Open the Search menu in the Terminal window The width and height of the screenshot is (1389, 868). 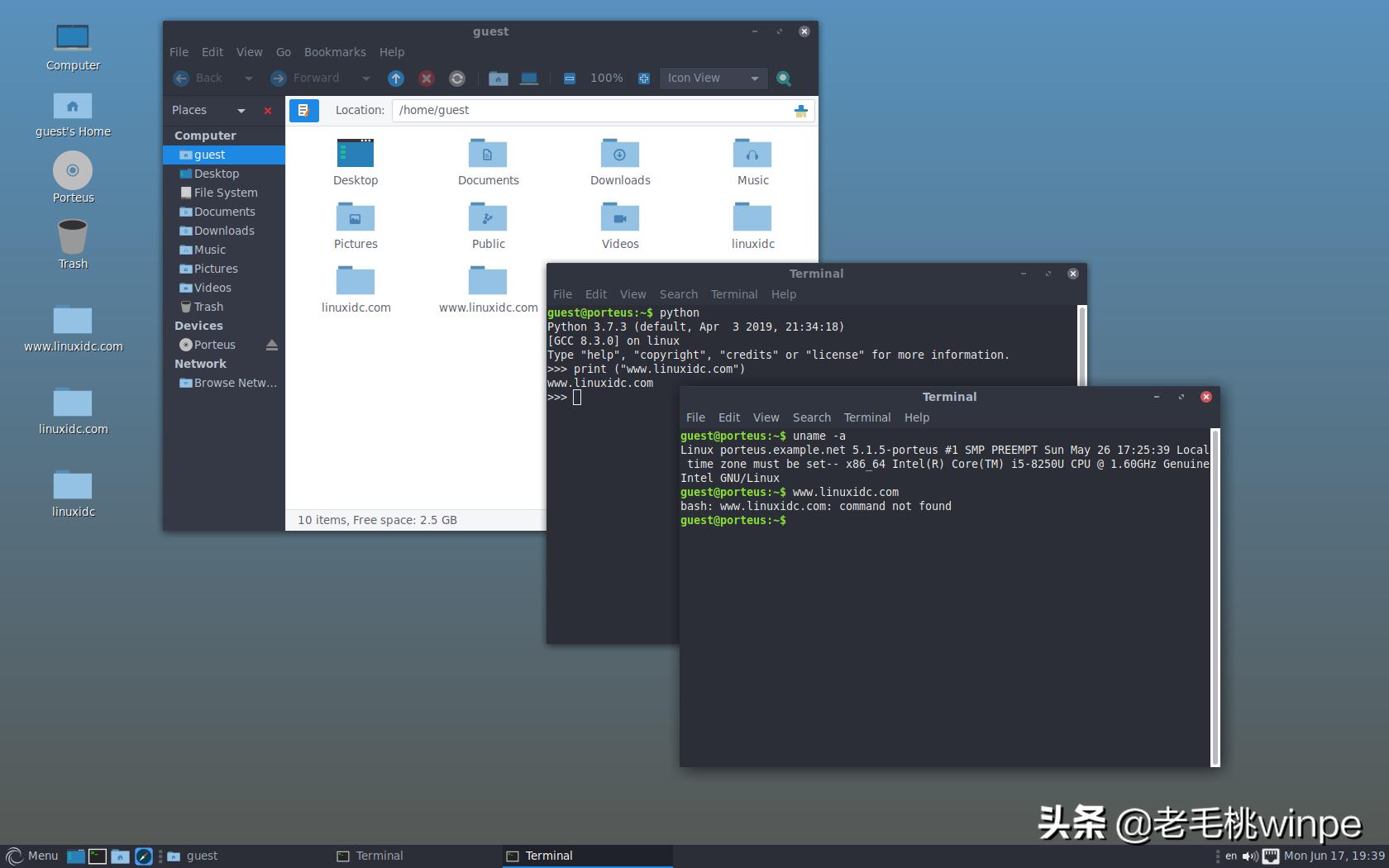pyautogui.click(x=811, y=417)
